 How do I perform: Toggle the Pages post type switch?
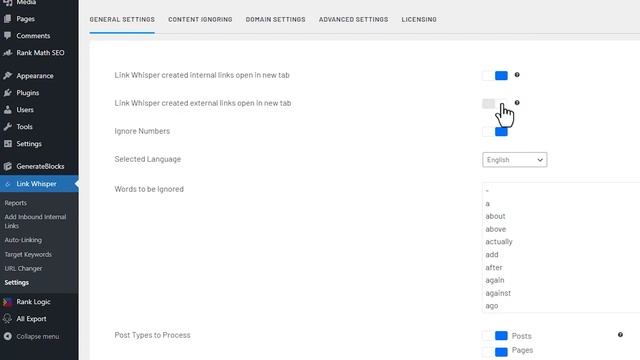pos(495,351)
